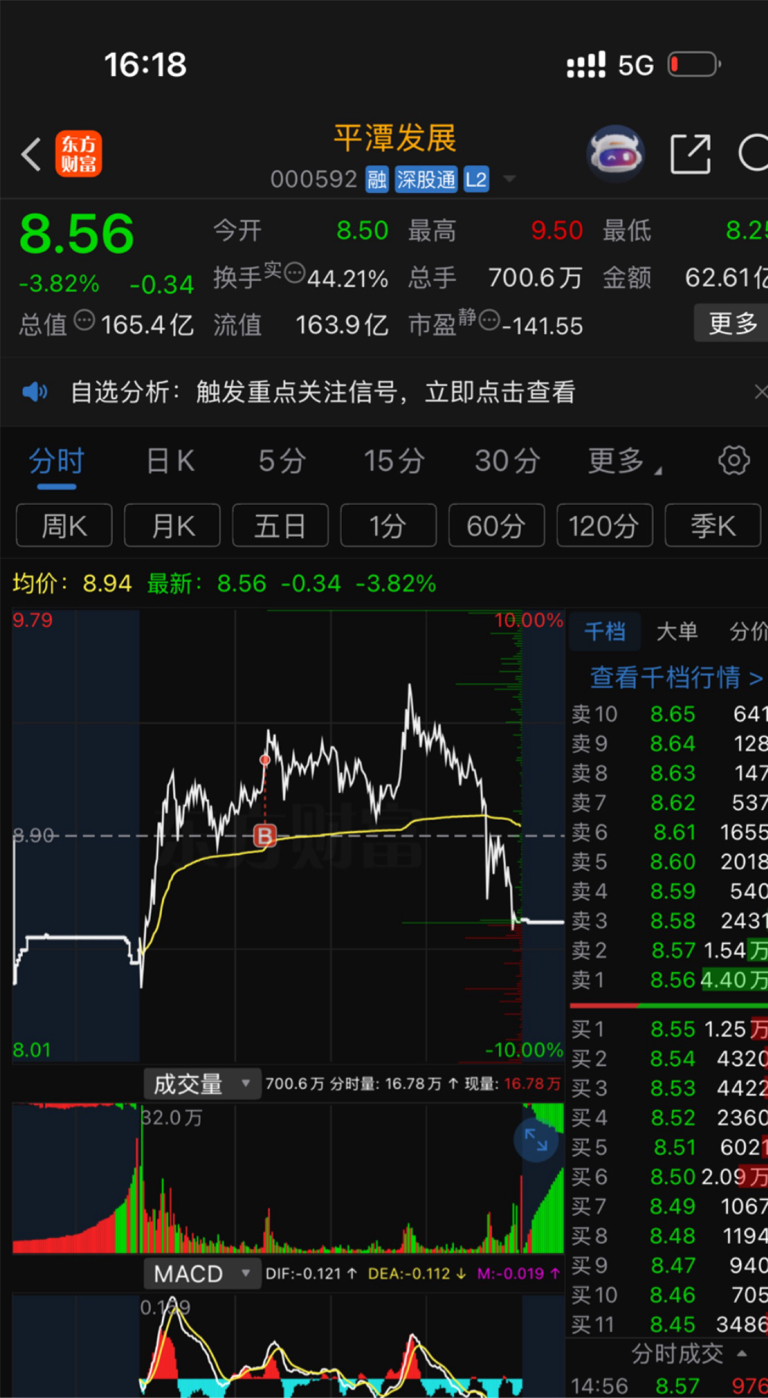The image size is (768, 1398).
Task: Tap the 总值 info circle icon
Action: 85,322
